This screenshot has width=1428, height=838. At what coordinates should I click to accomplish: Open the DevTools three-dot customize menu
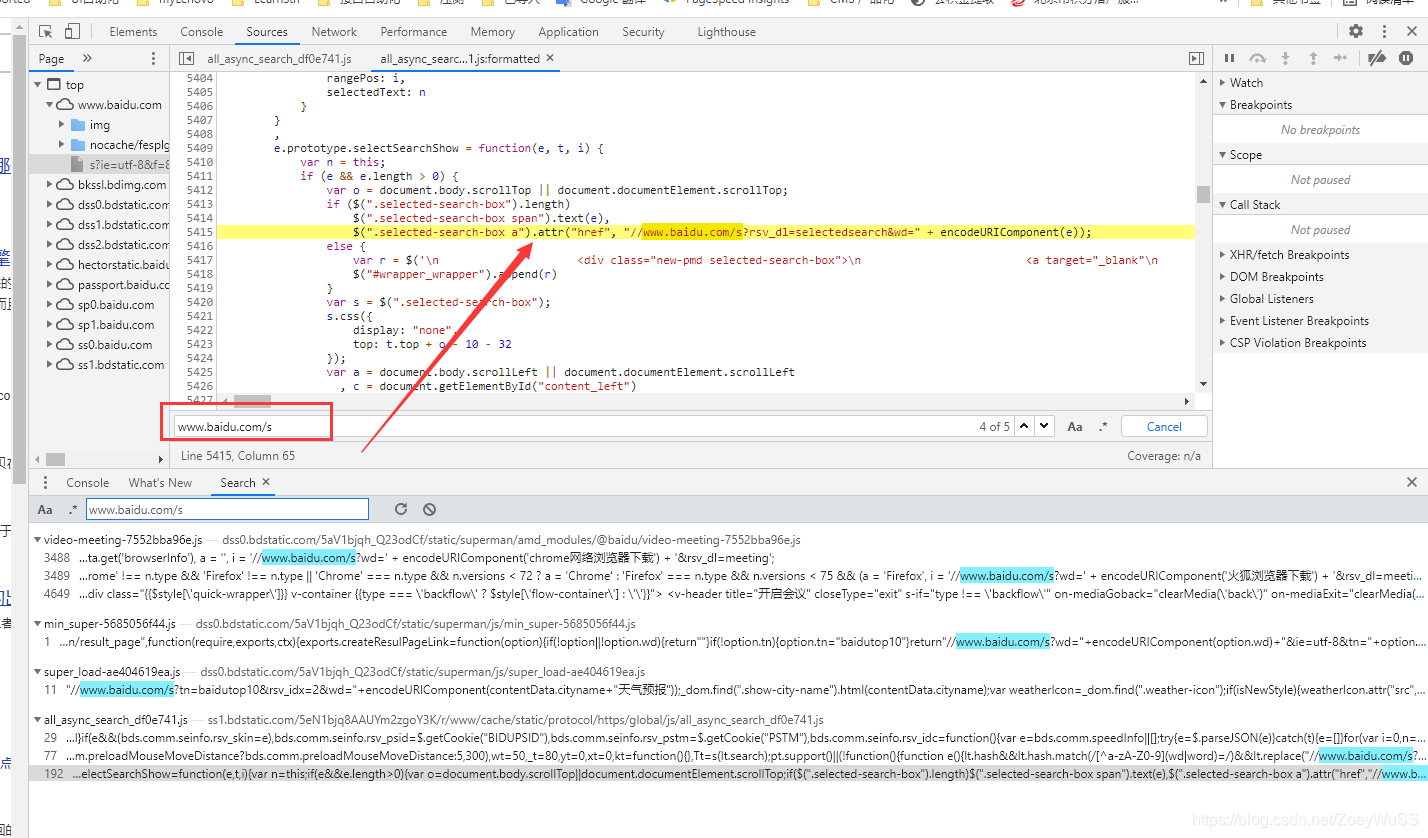[1384, 32]
